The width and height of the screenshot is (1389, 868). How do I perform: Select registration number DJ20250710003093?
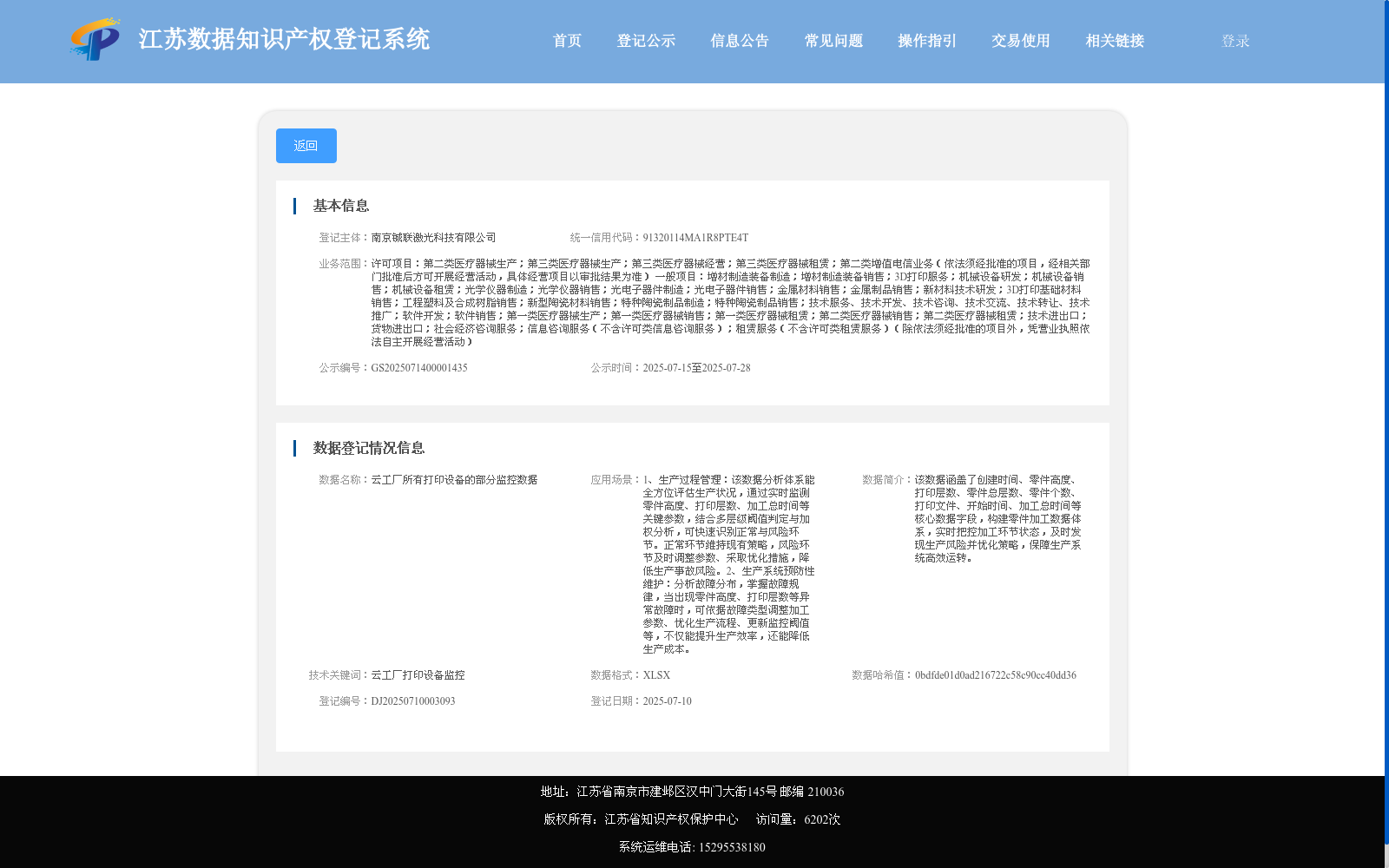tap(413, 701)
